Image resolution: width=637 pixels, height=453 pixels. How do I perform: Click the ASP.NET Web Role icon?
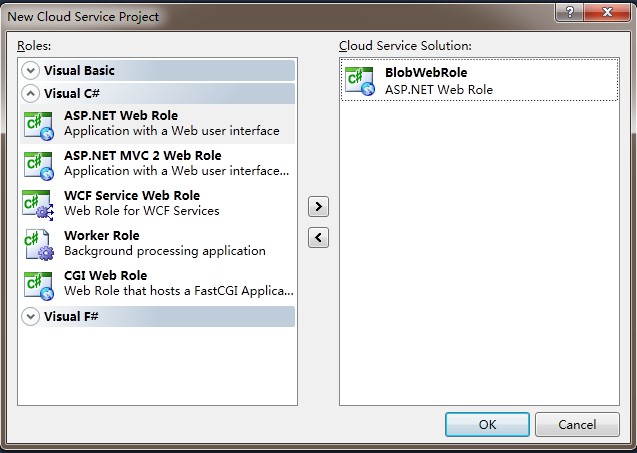[38, 123]
